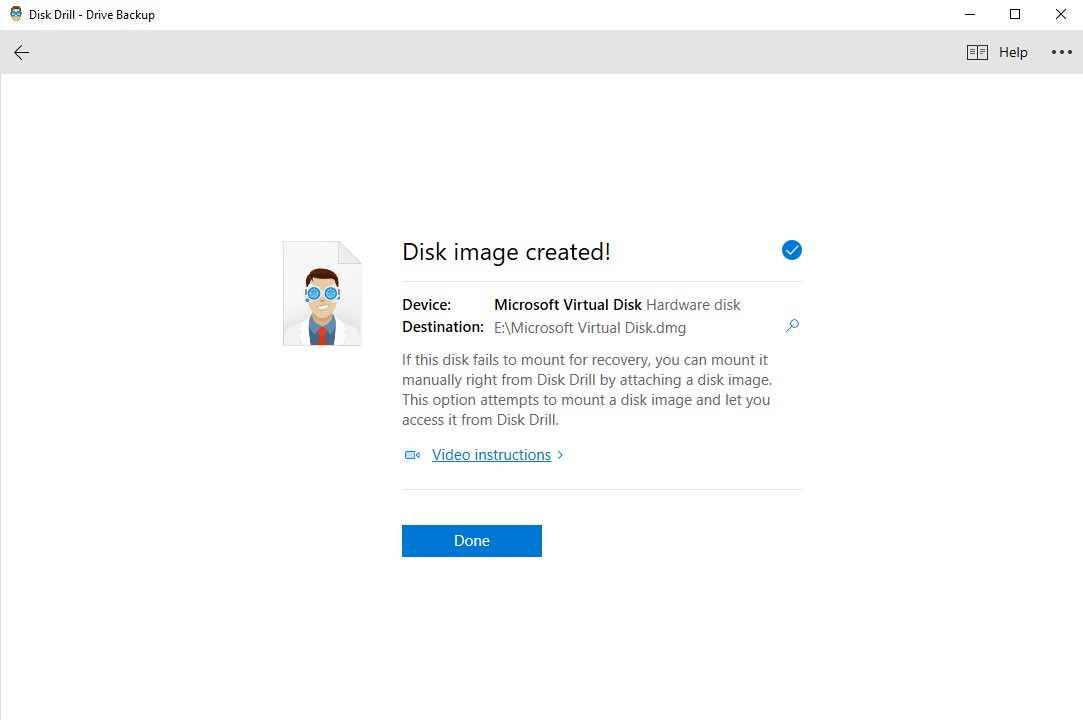
Task: Click the "Disk image created!" heading
Action: 506,252
